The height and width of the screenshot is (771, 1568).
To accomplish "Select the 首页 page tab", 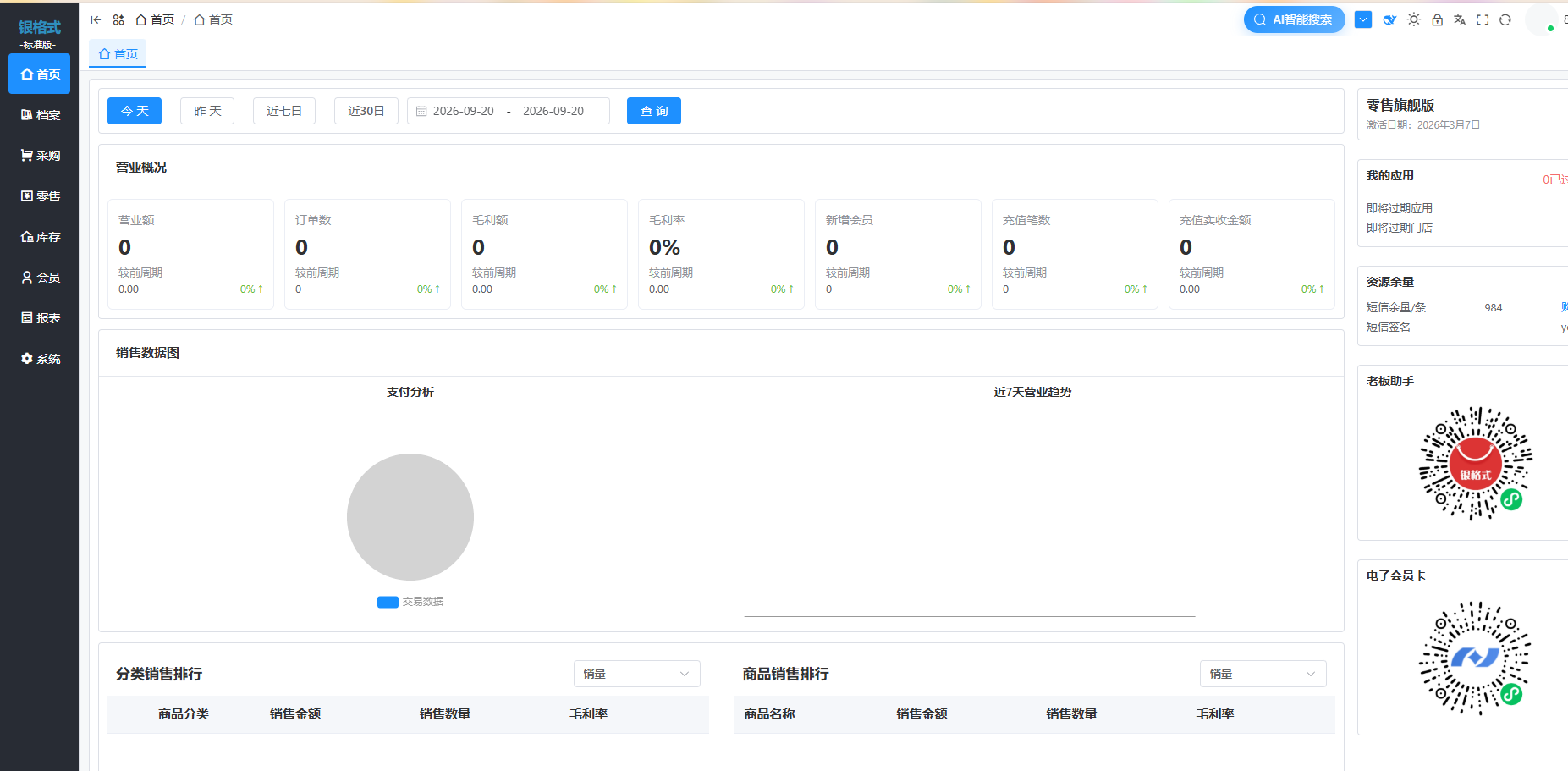I will point(118,54).
